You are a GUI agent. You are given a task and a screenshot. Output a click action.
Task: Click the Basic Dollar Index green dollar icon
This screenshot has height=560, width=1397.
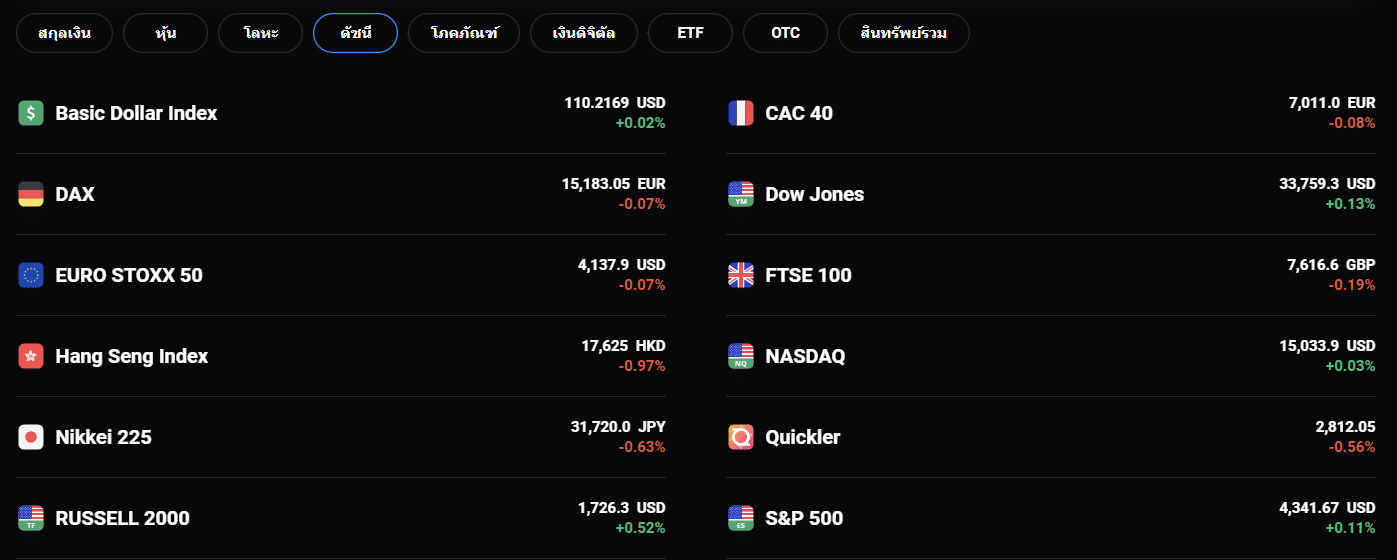pyautogui.click(x=31, y=113)
